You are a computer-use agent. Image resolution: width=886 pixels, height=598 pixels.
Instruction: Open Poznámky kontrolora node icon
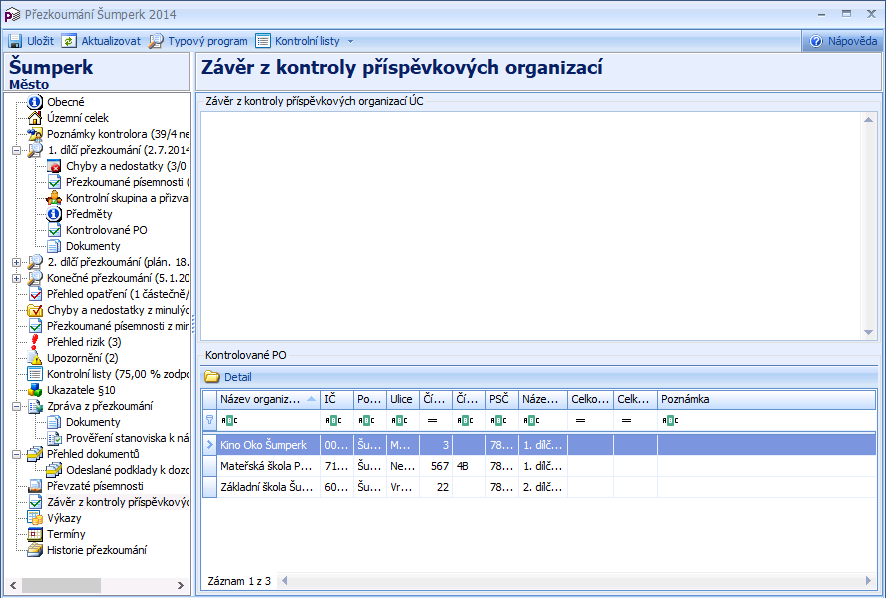[x=35, y=134]
